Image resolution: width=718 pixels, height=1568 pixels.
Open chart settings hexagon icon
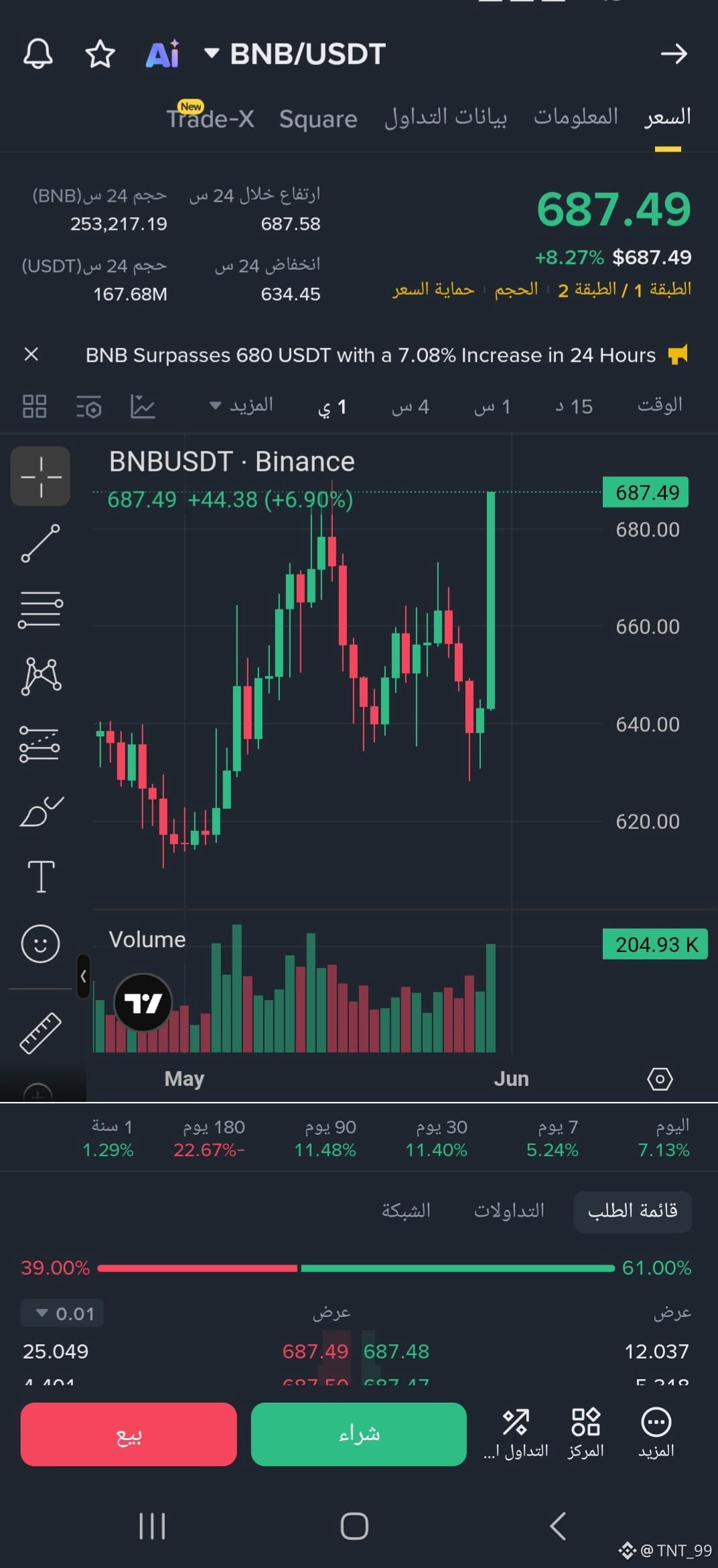point(660,1079)
